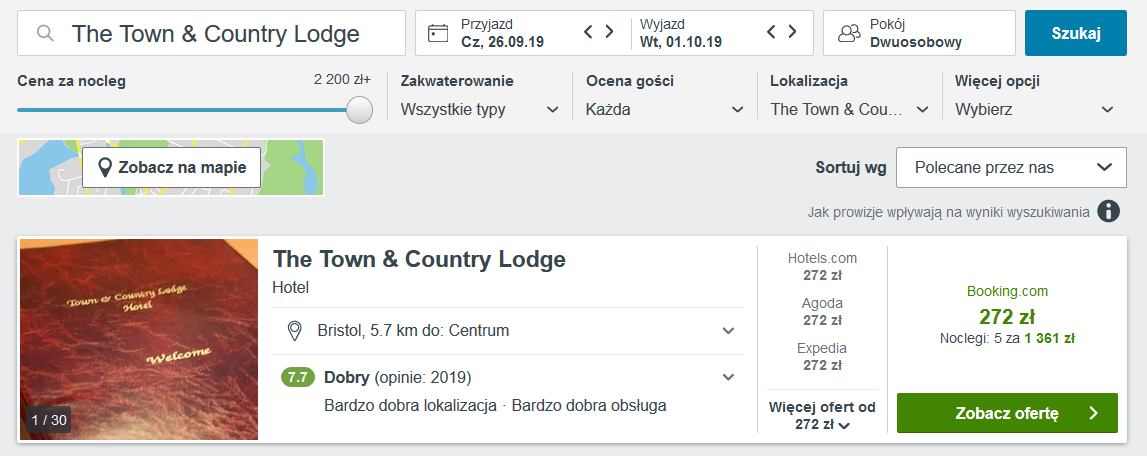Viewport: 1147px width, 456px height.
Task: Click Zobacz na mapie button
Action: 171,168
